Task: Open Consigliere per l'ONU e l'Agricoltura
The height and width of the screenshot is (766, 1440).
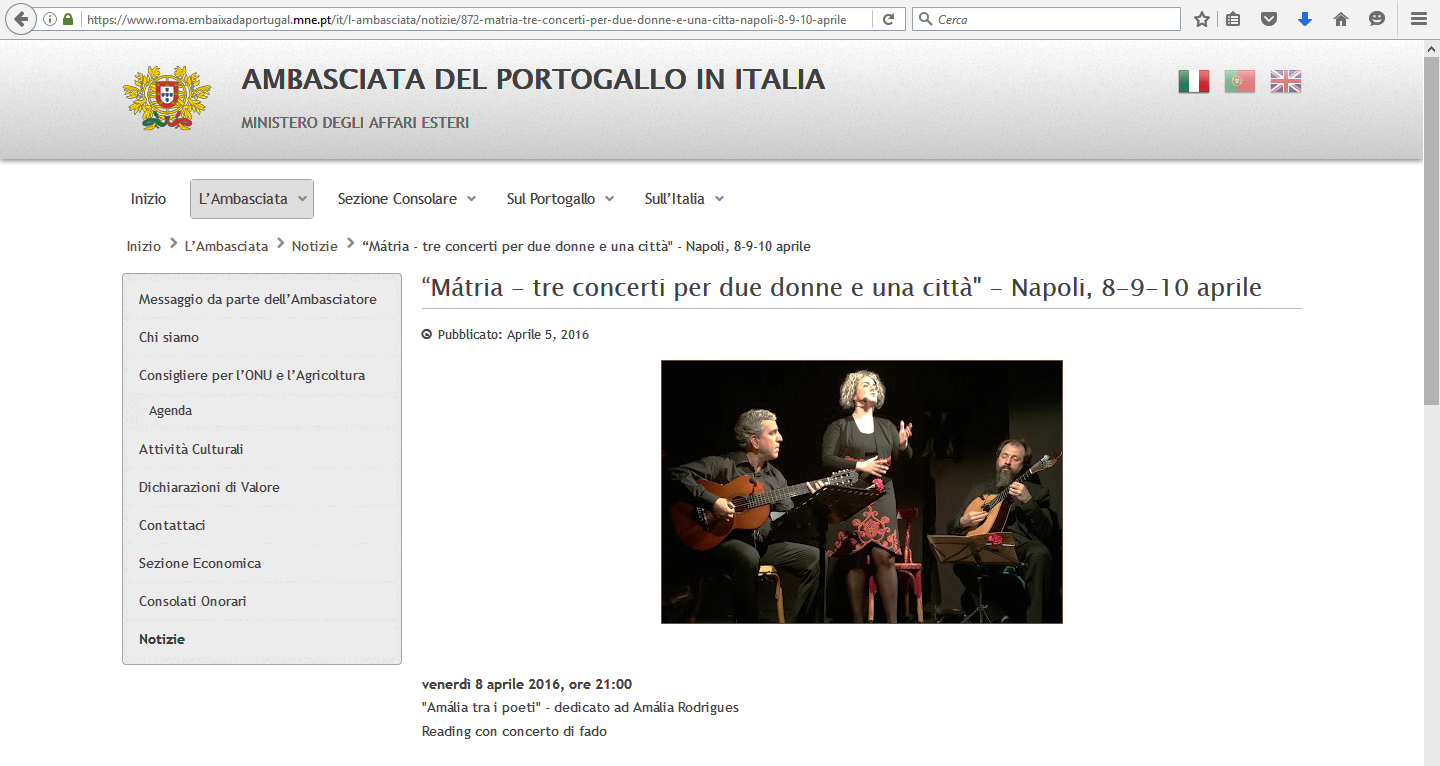Action: [x=252, y=375]
